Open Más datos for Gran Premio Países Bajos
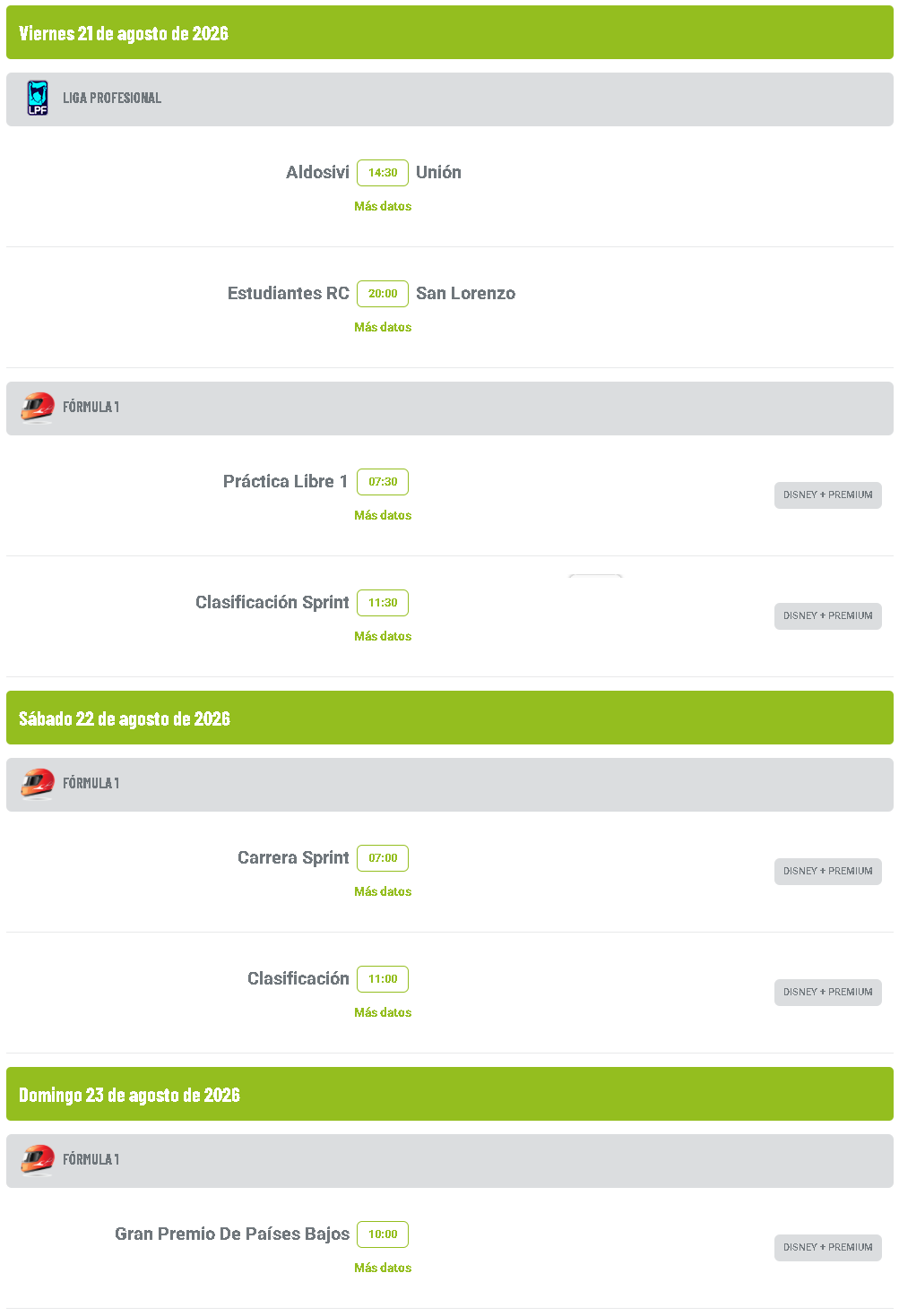 [x=383, y=1268]
